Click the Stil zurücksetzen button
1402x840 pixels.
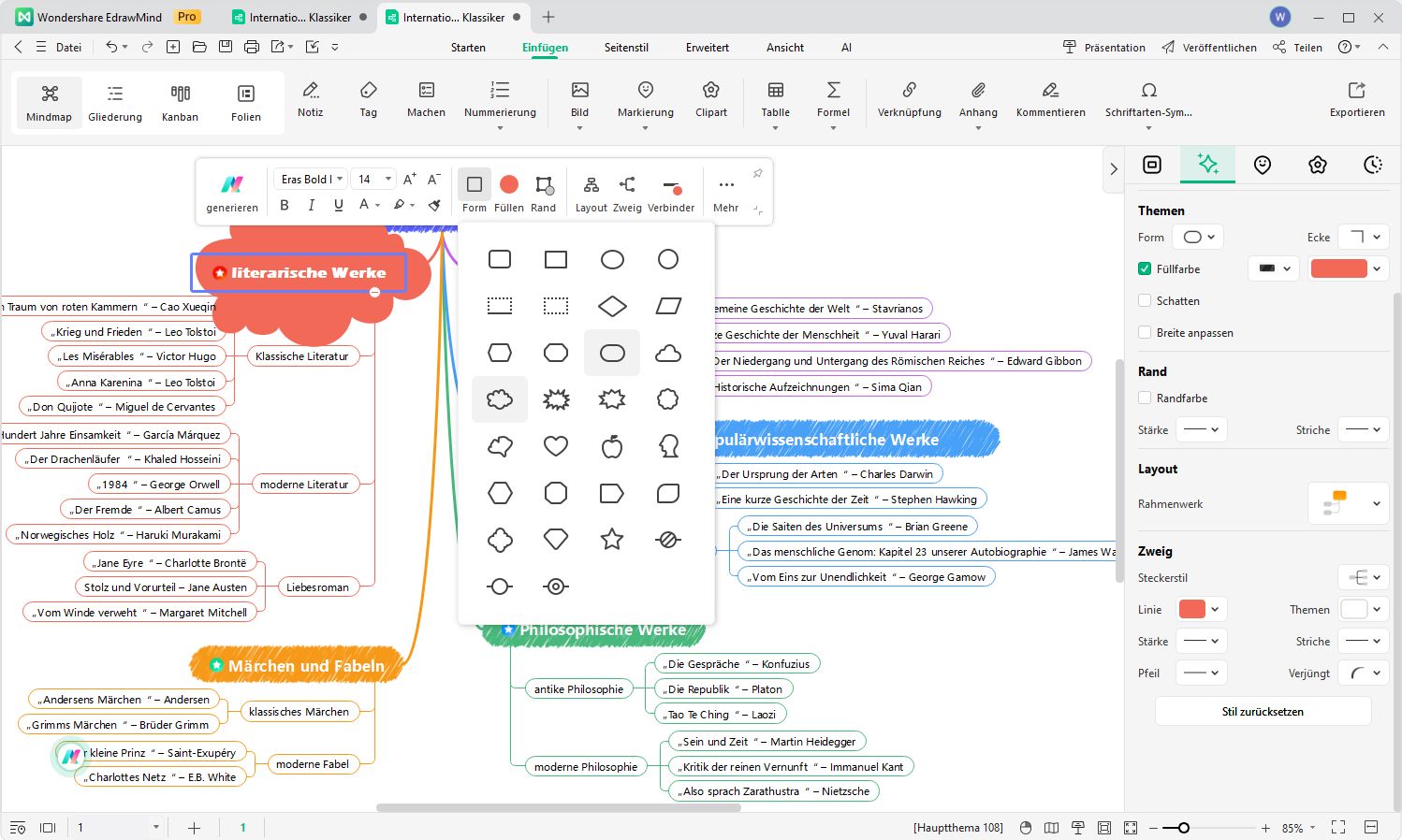tap(1263, 712)
